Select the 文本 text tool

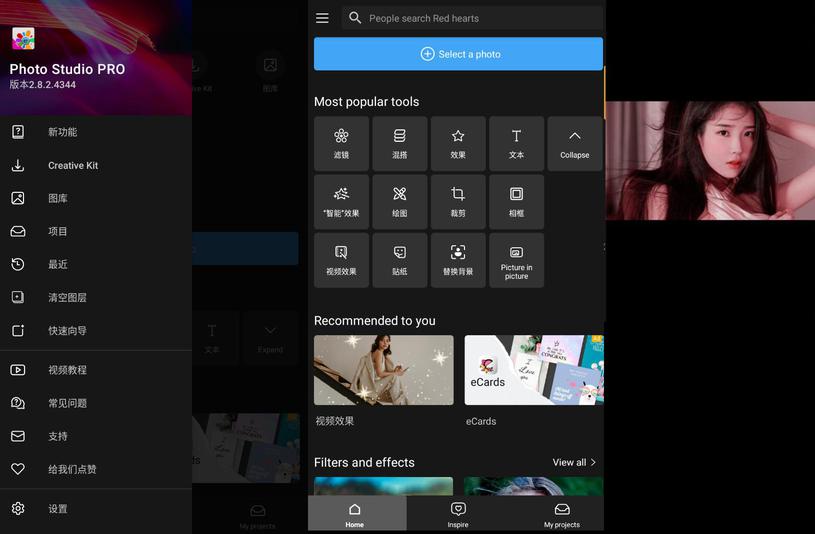pos(516,143)
